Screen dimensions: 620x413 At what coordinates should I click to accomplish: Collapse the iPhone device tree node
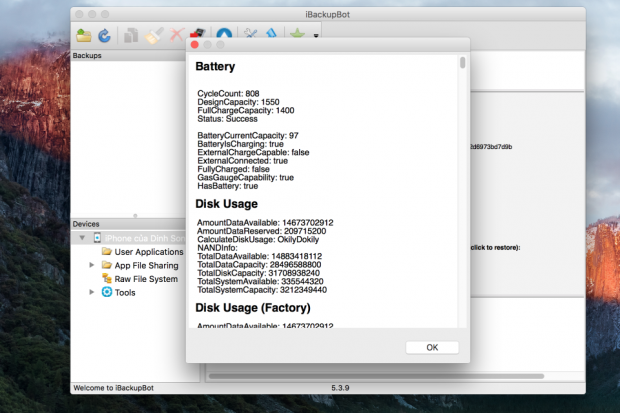[x=82, y=238]
